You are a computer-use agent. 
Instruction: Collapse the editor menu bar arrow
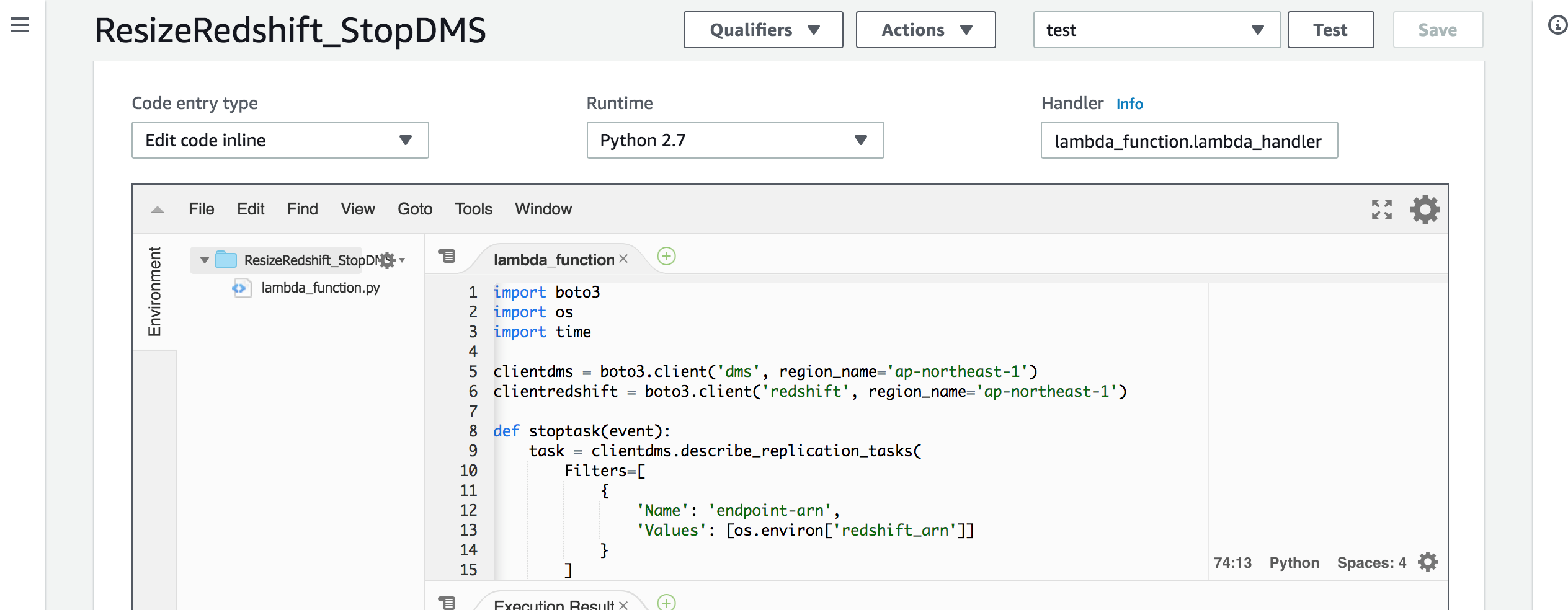[x=158, y=210]
